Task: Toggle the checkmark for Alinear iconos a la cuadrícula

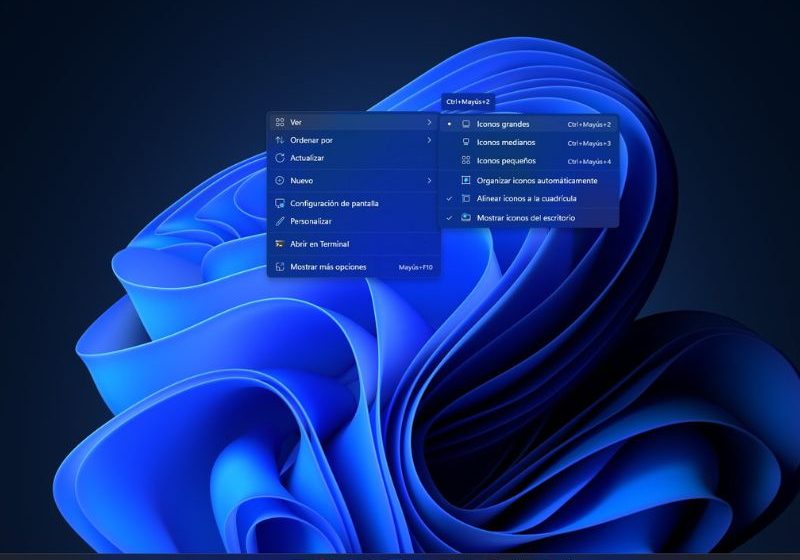Action: coord(449,198)
